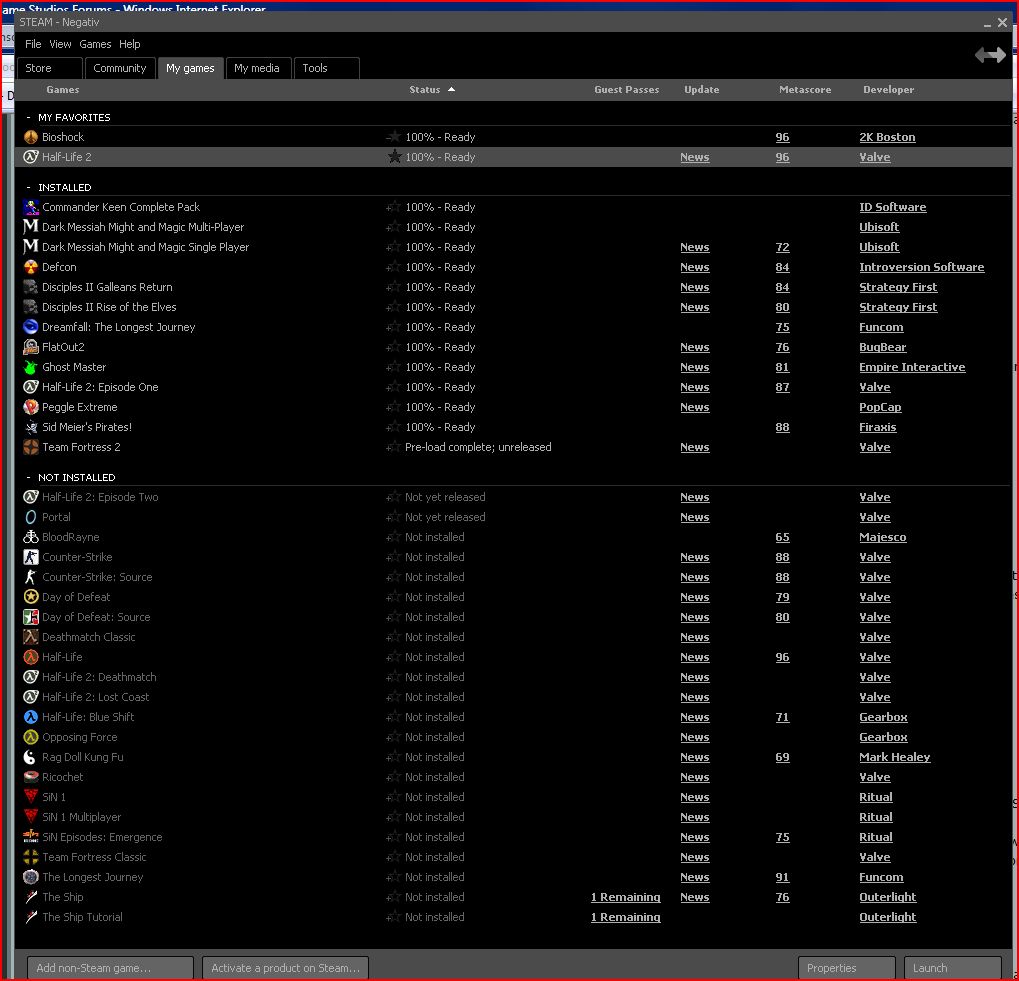The width and height of the screenshot is (1019, 981).
Task: Switch to the Community tab
Action: point(120,68)
